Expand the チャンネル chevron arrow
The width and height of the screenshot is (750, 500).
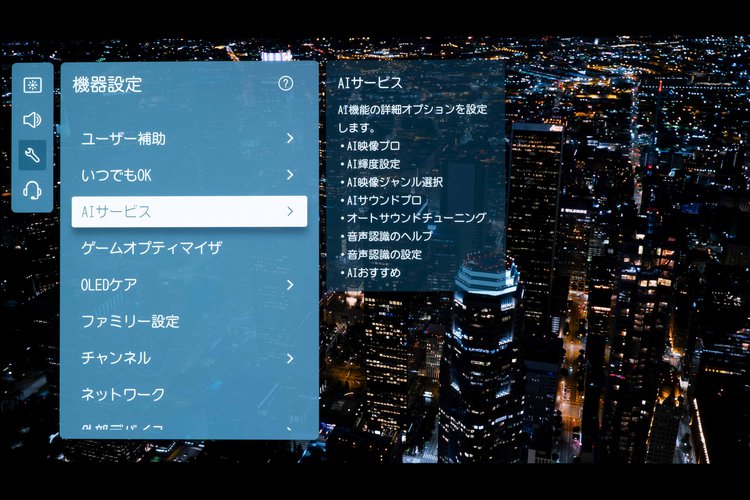point(289,358)
